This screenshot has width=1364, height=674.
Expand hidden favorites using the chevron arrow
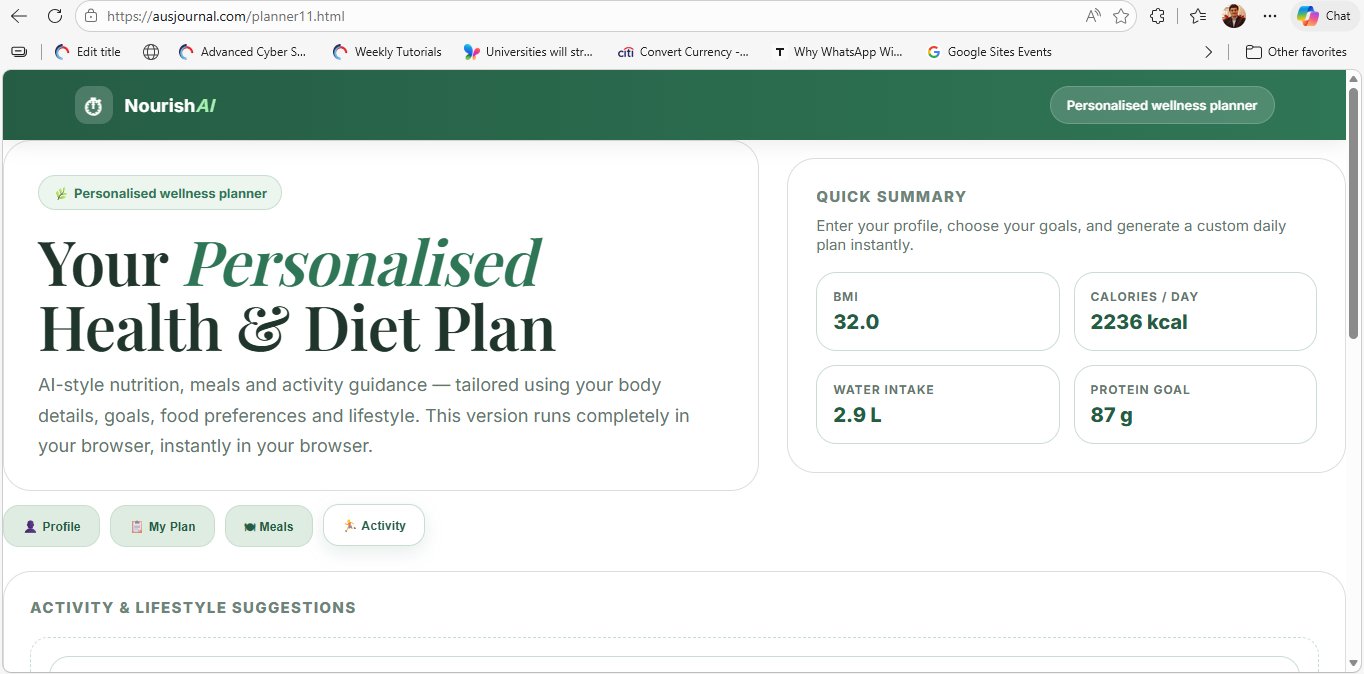click(x=1208, y=51)
